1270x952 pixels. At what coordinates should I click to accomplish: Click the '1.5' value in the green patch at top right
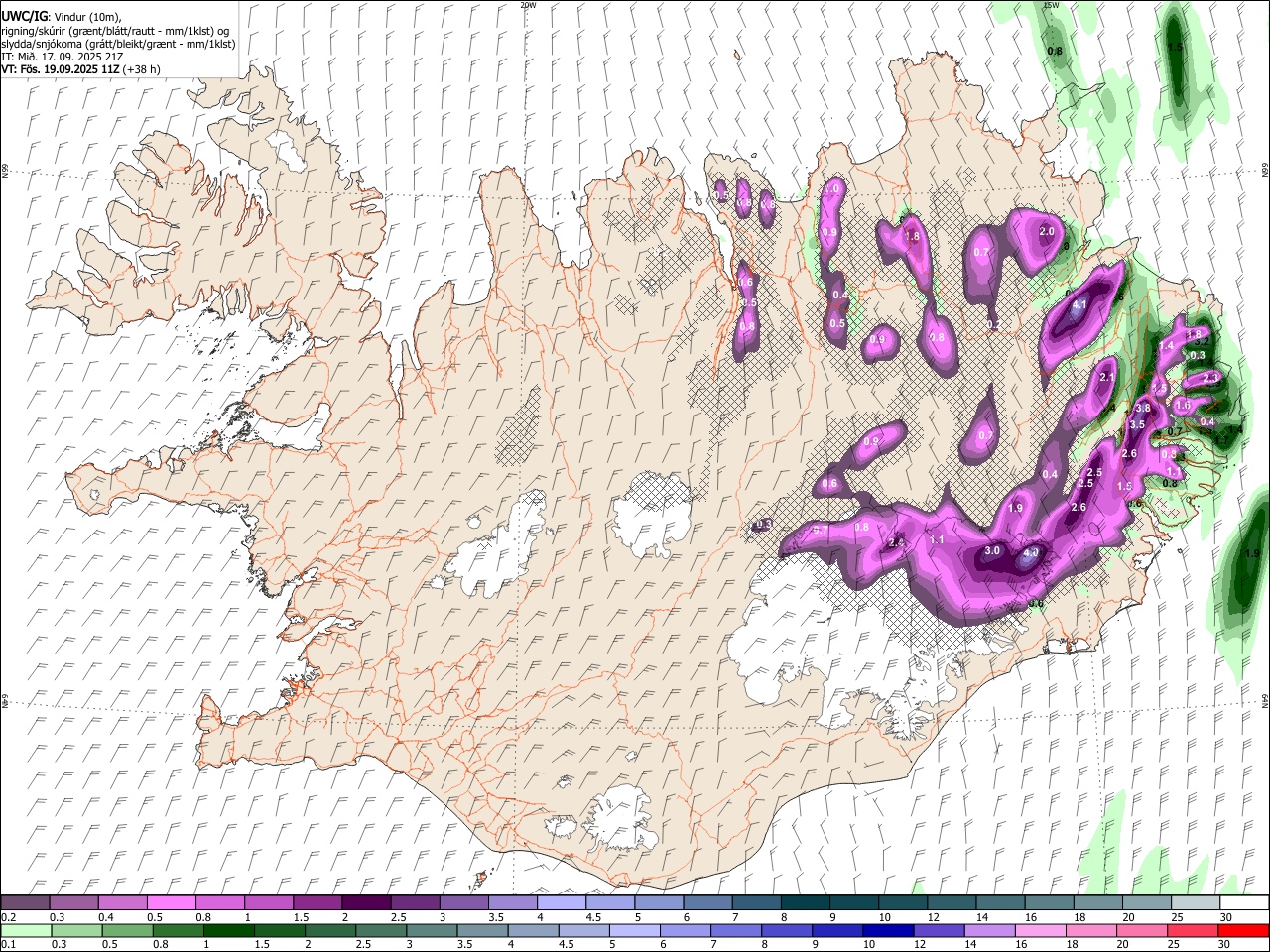(1176, 47)
